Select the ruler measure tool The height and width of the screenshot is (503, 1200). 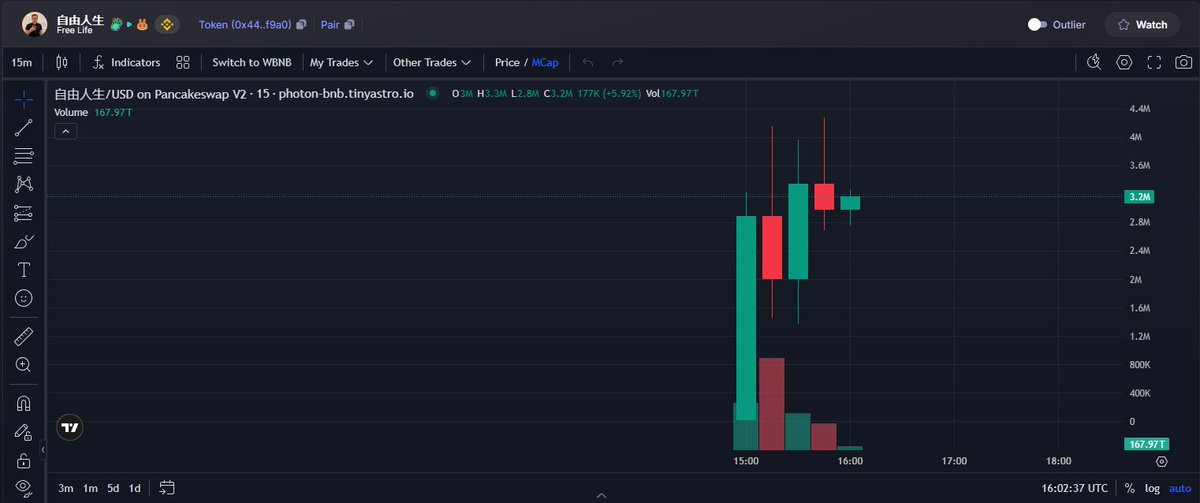(24, 337)
